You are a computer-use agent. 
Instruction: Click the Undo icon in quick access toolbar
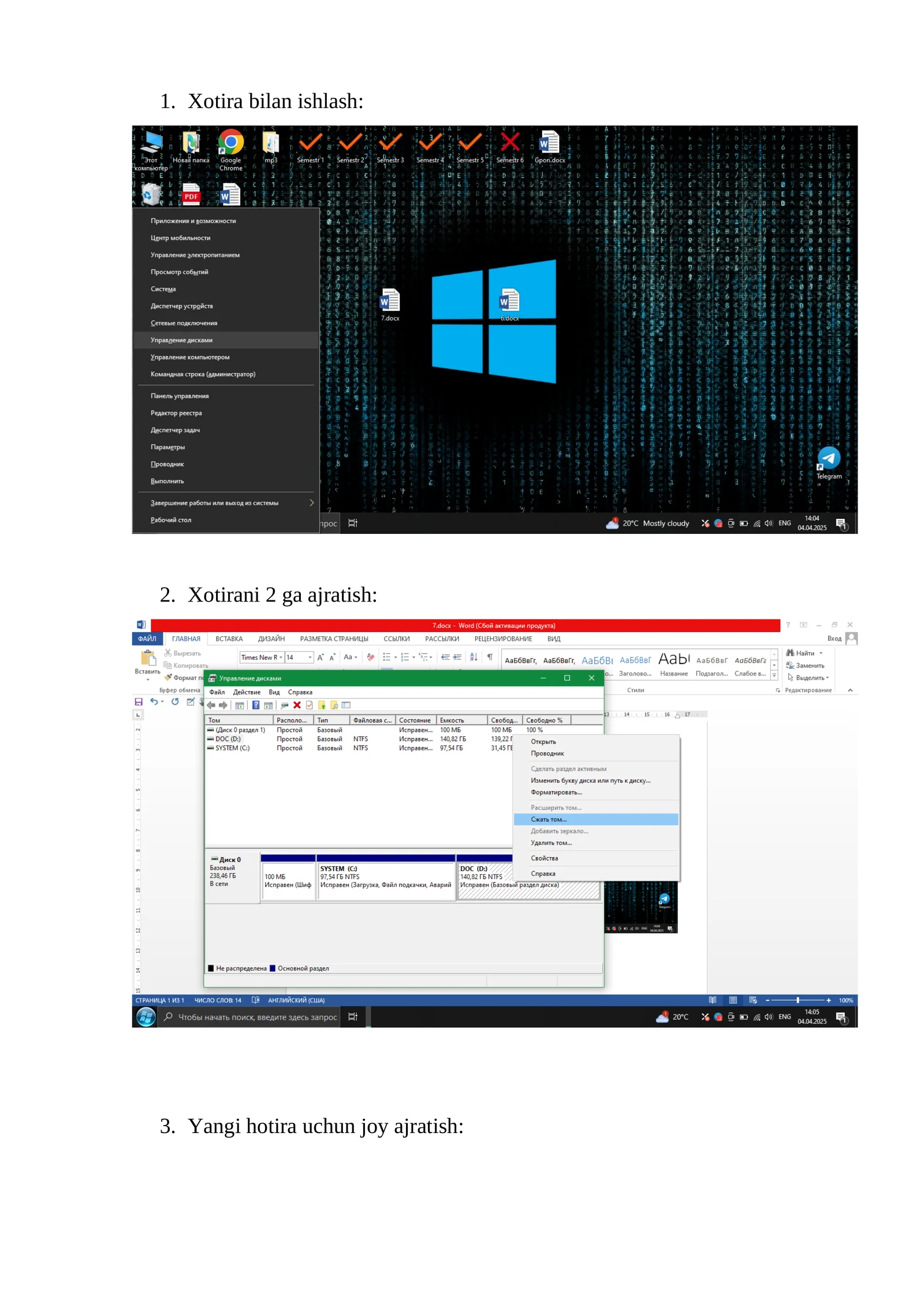coord(154,701)
